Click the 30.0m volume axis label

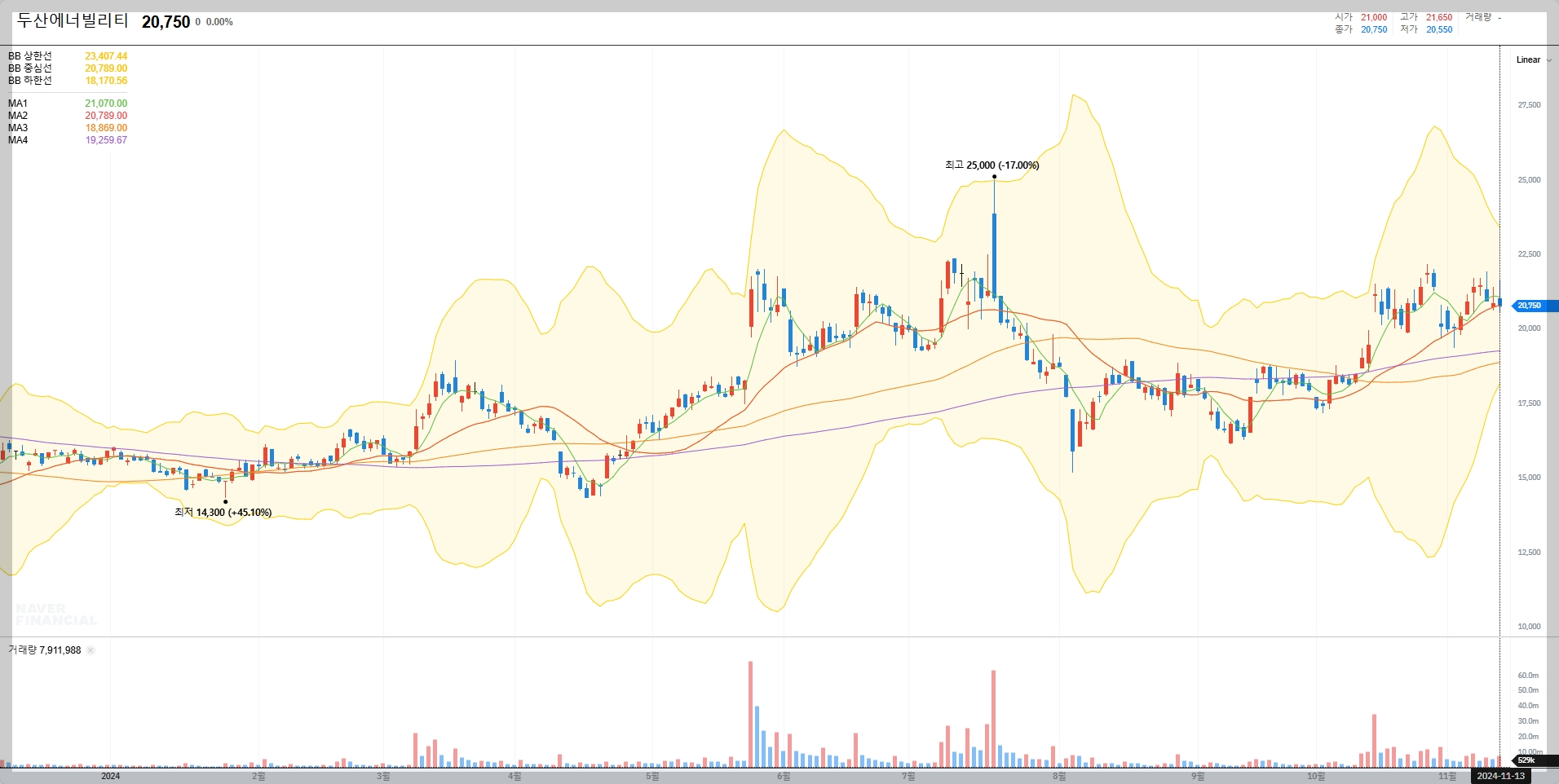click(1528, 721)
